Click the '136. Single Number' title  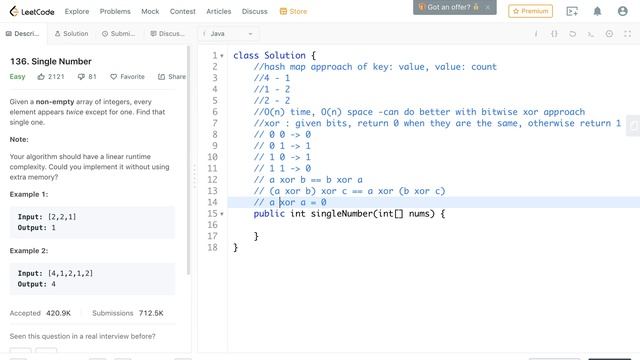(51, 61)
